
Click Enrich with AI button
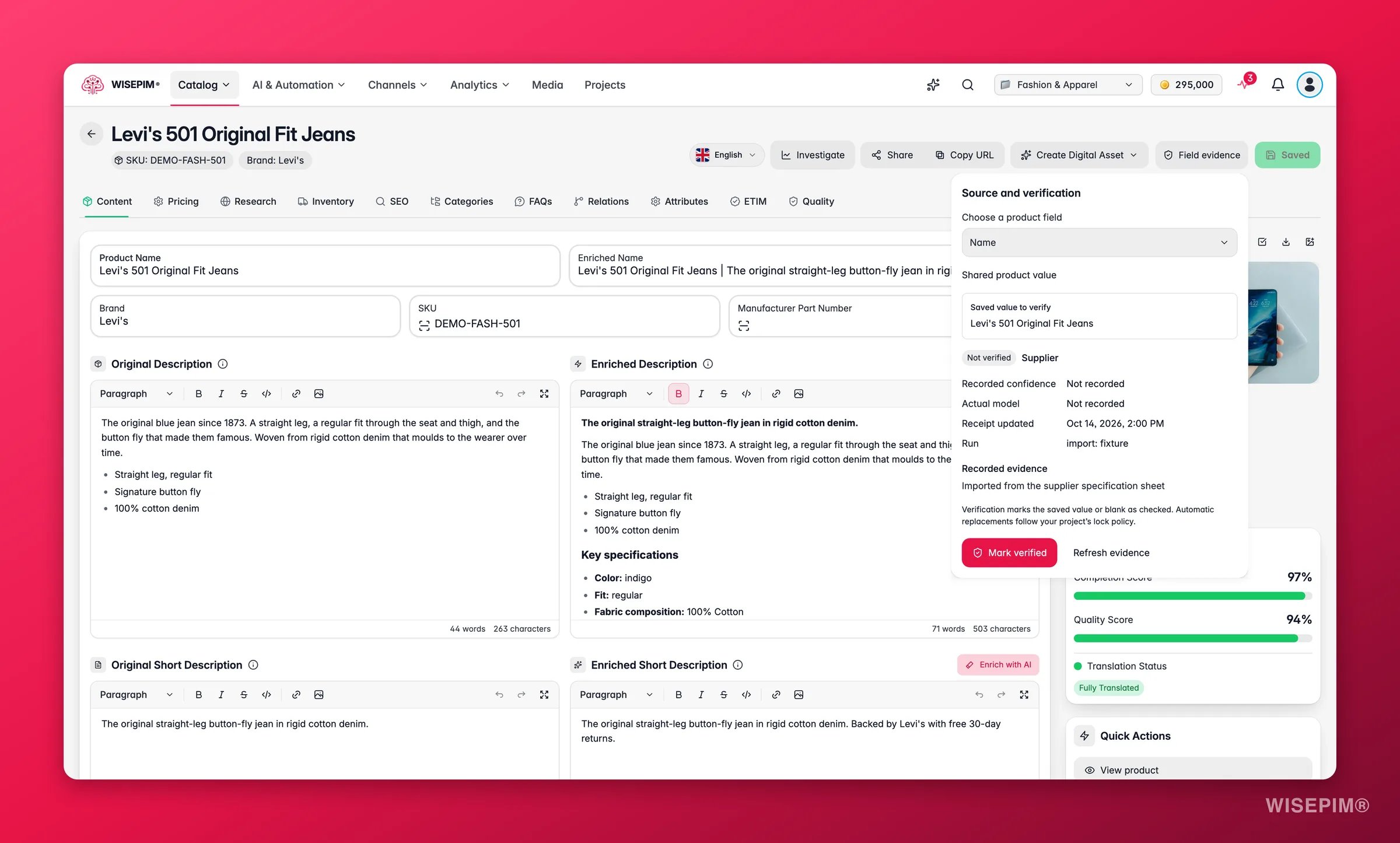point(998,665)
